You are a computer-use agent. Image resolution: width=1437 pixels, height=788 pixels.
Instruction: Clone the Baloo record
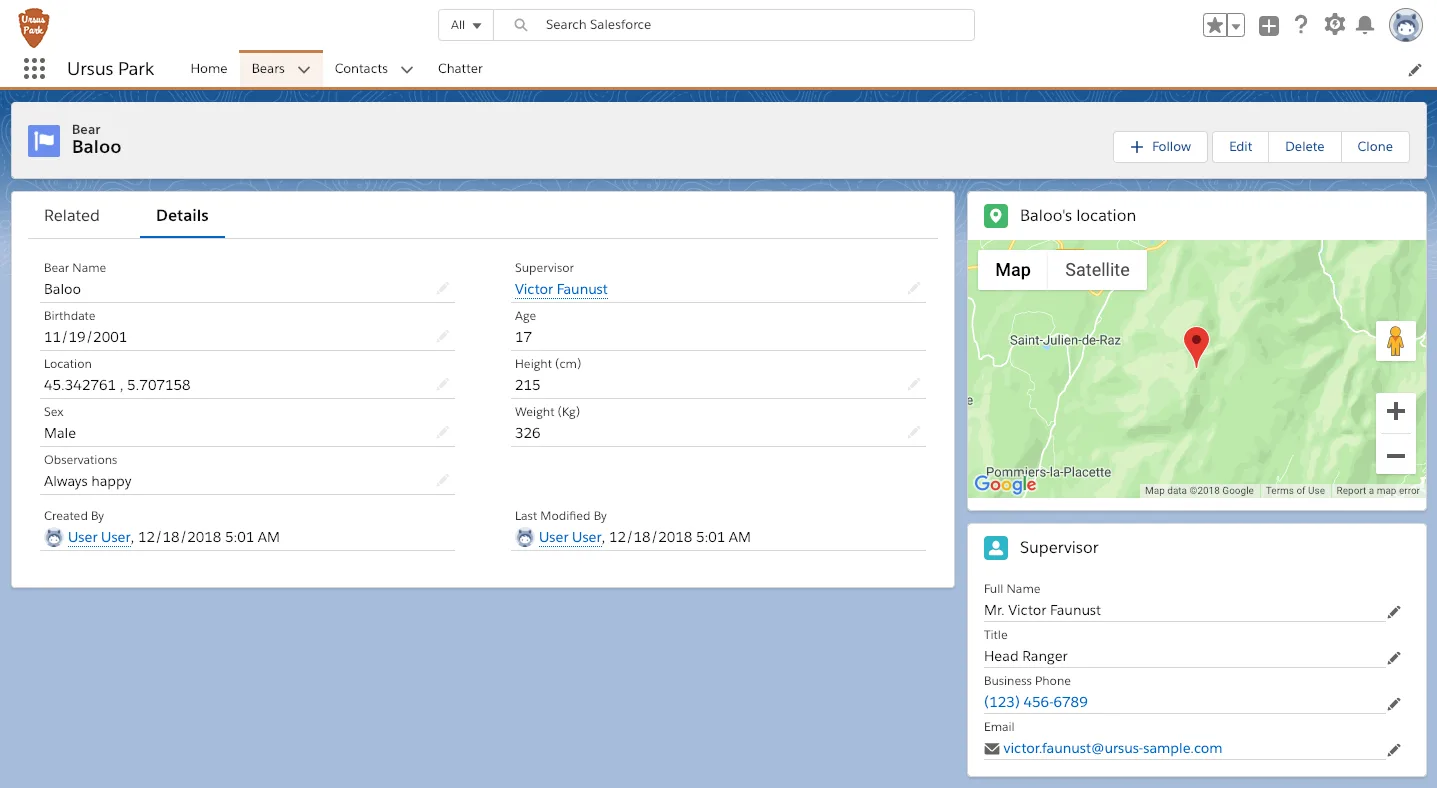1375,147
